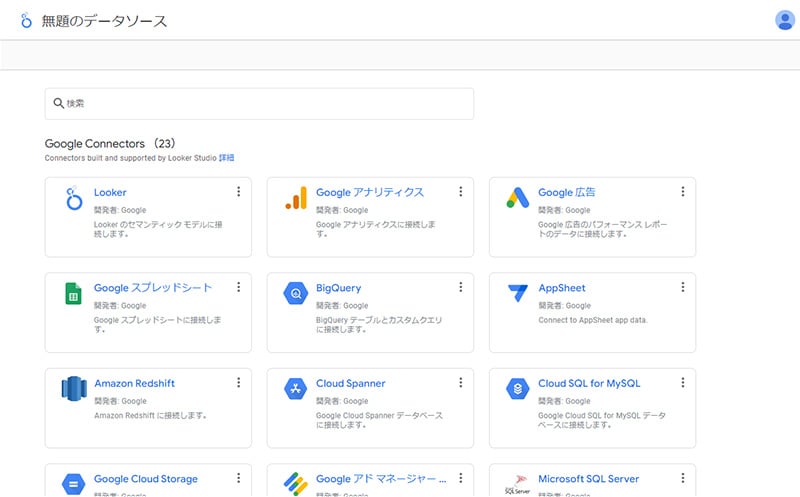The width and height of the screenshot is (800, 497).
Task: Click the Looker connector title
Action: (x=110, y=192)
